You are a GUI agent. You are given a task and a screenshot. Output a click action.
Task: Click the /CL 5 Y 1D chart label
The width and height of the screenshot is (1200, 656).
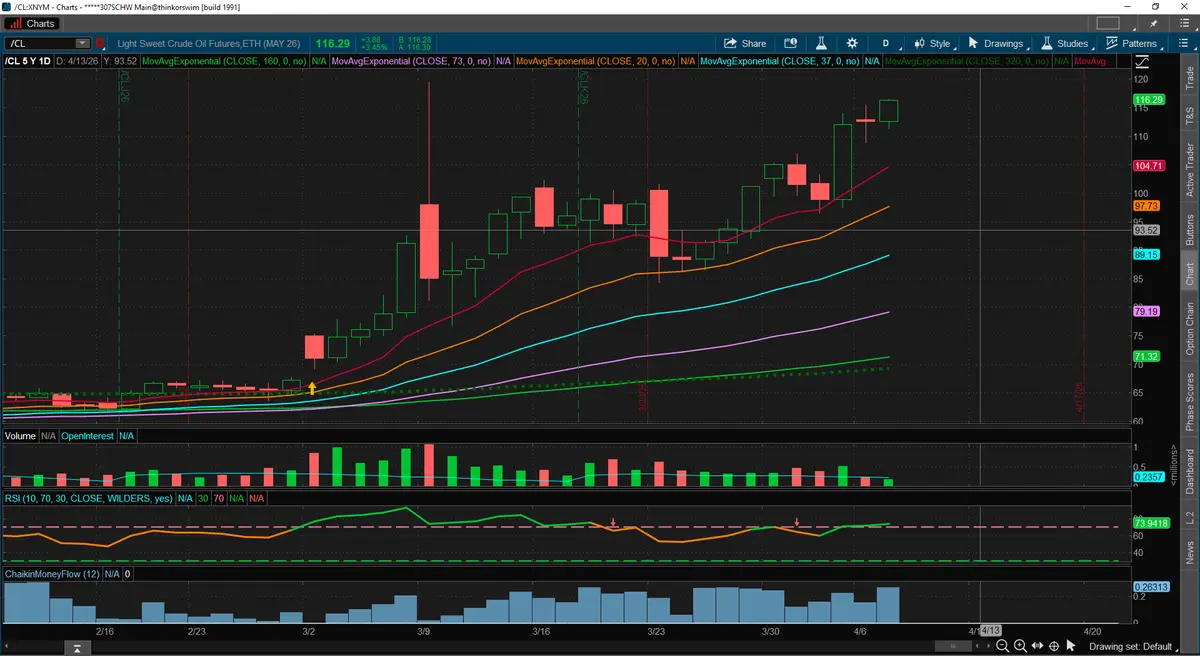28,62
